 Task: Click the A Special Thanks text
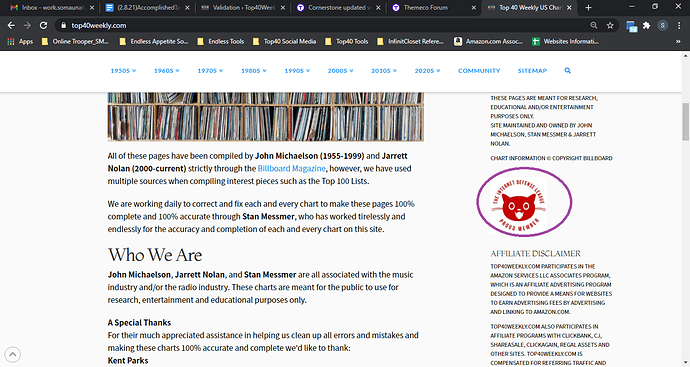(x=139, y=323)
